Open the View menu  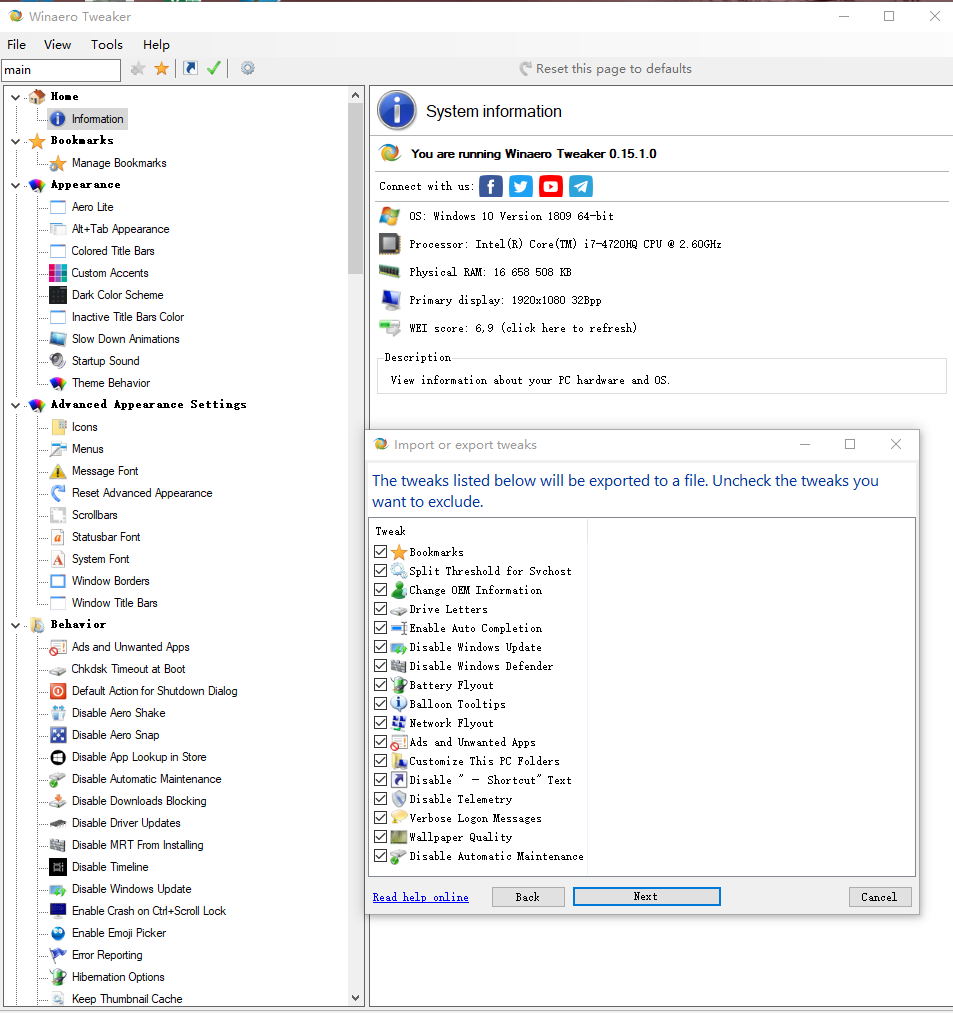(x=58, y=45)
